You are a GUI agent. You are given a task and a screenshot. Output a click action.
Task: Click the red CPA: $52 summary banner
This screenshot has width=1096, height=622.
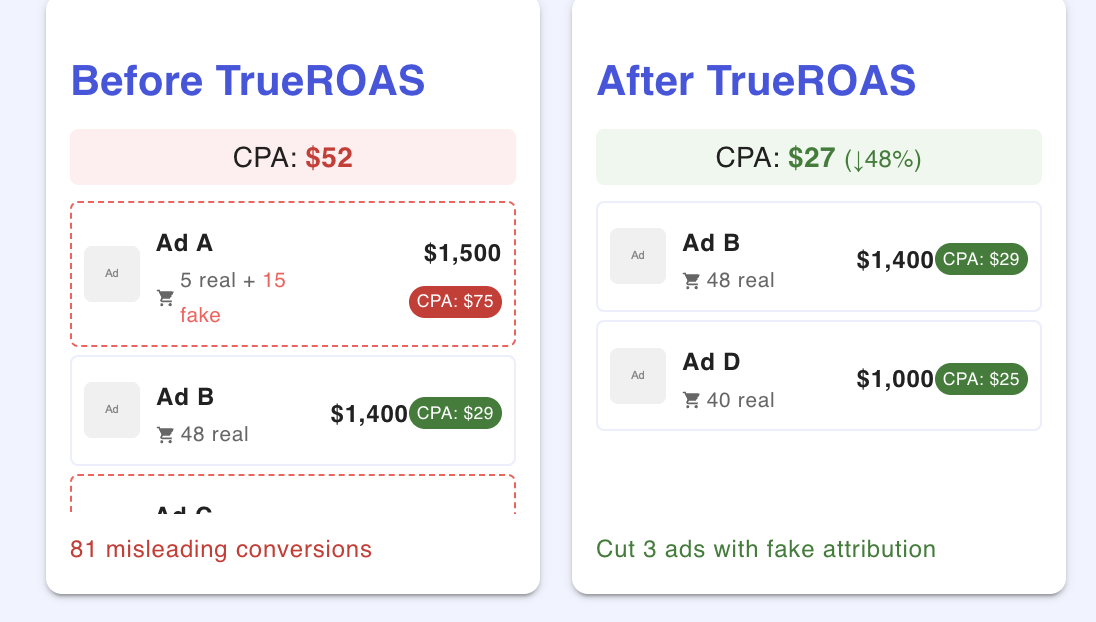point(293,157)
